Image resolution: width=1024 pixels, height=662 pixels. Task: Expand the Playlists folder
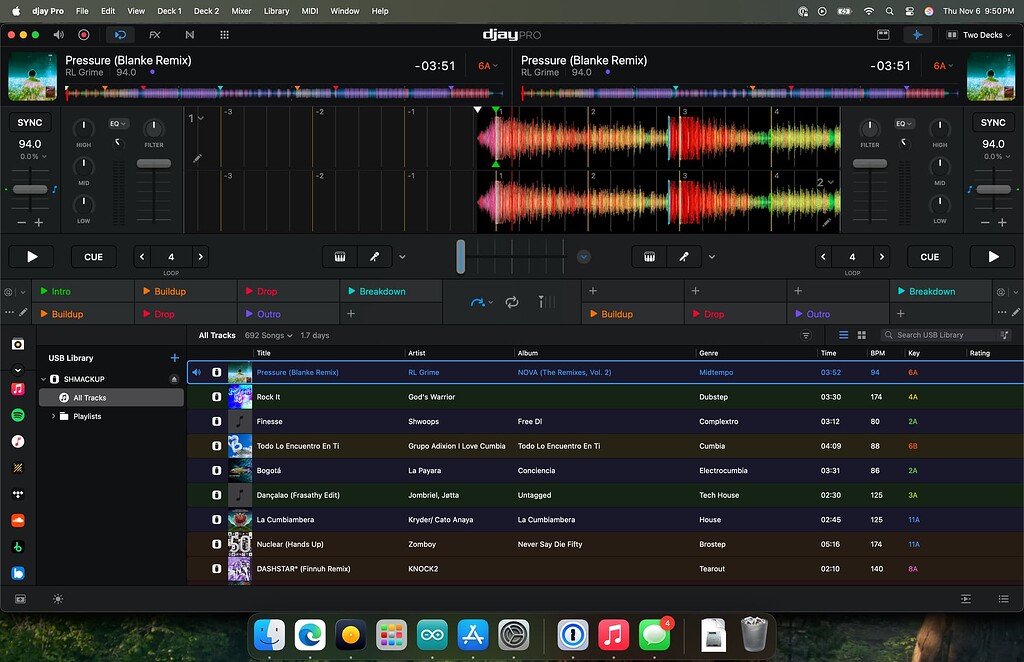pyautogui.click(x=54, y=416)
